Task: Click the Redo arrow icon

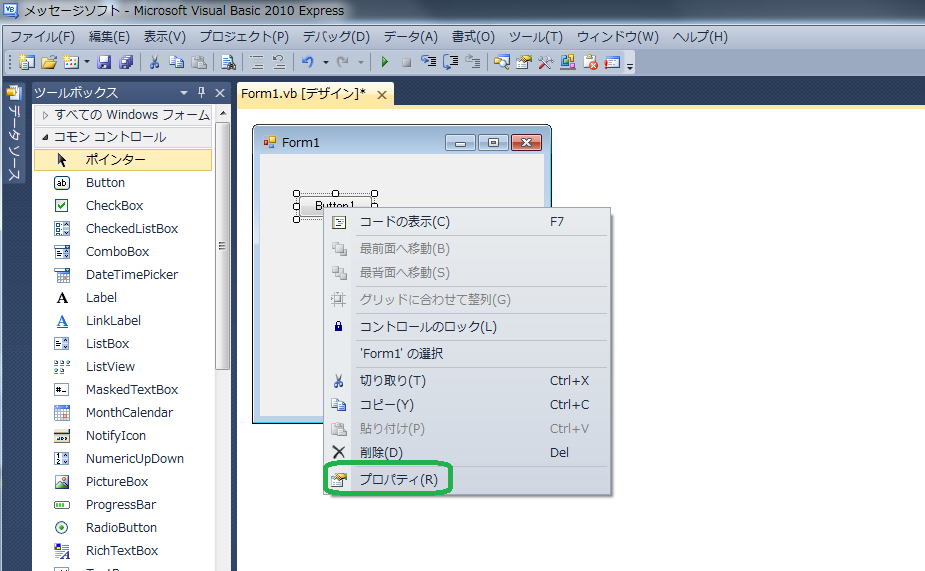Action: pyautogui.click(x=343, y=62)
